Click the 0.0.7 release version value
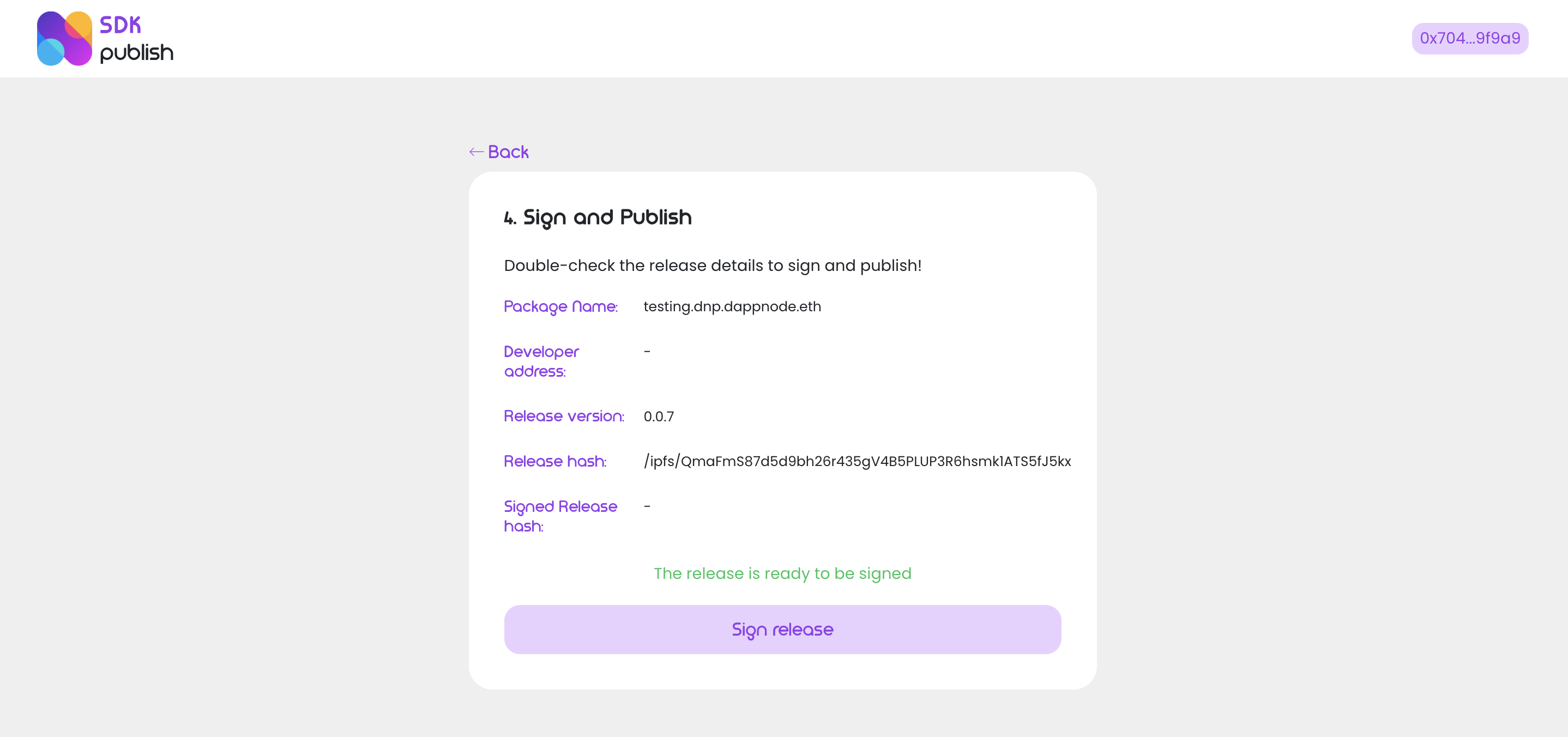Viewport: 1568px width, 737px height. coord(659,416)
